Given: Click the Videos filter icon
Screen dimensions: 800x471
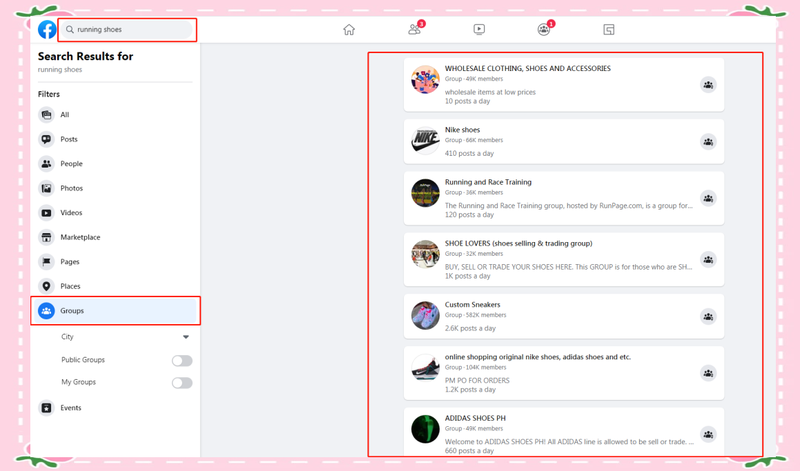Looking at the screenshot, I should point(46,213).
